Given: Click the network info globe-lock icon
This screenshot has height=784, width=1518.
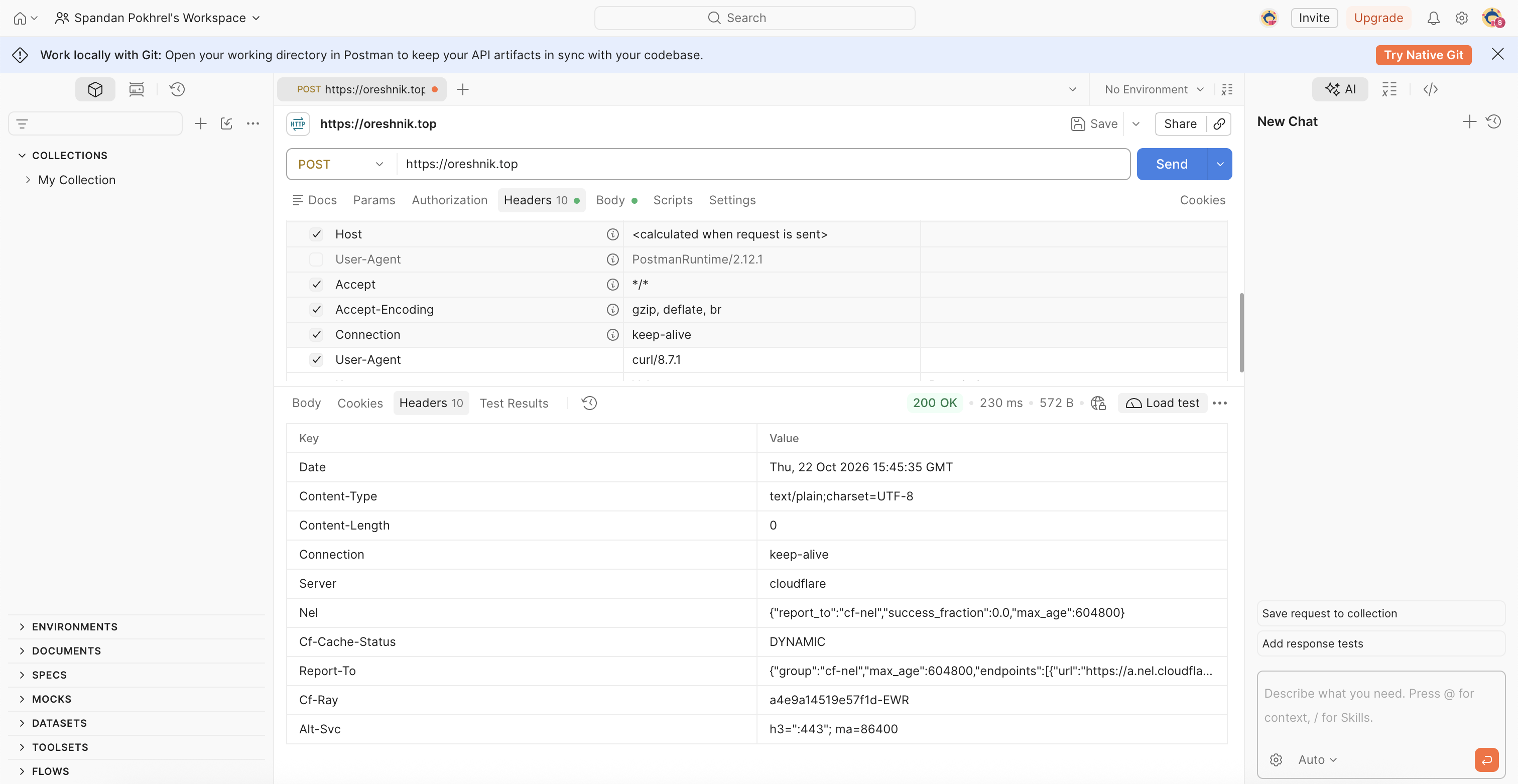Looking at the screenshot, I should 1098,403.
